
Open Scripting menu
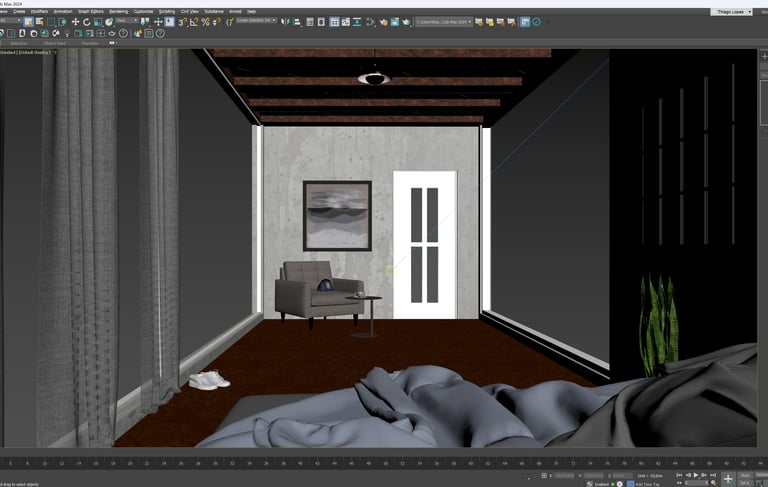click(167, 11)
